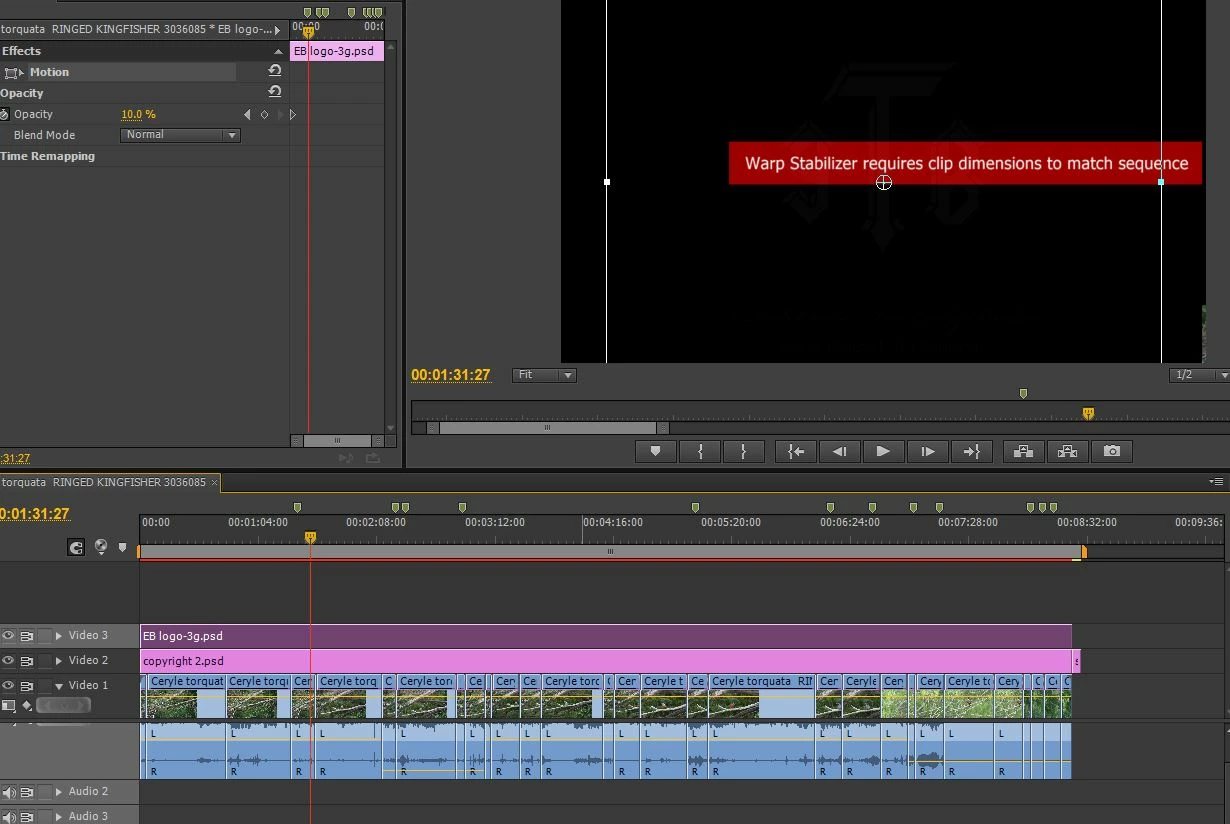
Task: Toggle track lock box on Video 2
Action: [44, 661]
